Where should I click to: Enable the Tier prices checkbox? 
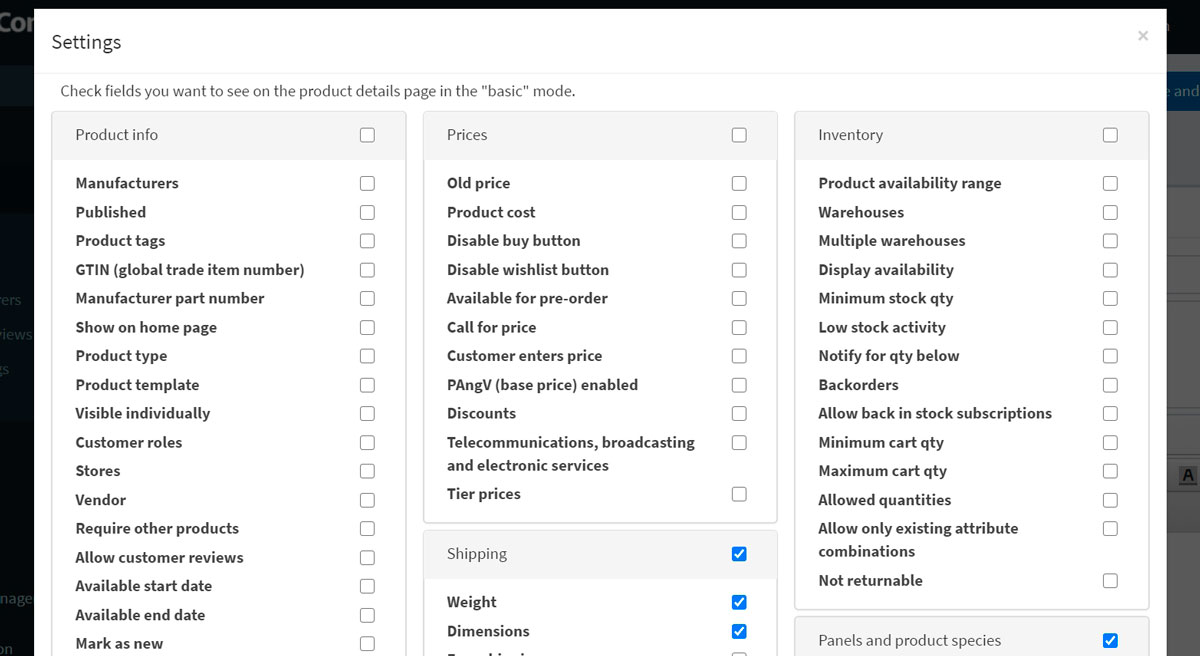(739, 494)
